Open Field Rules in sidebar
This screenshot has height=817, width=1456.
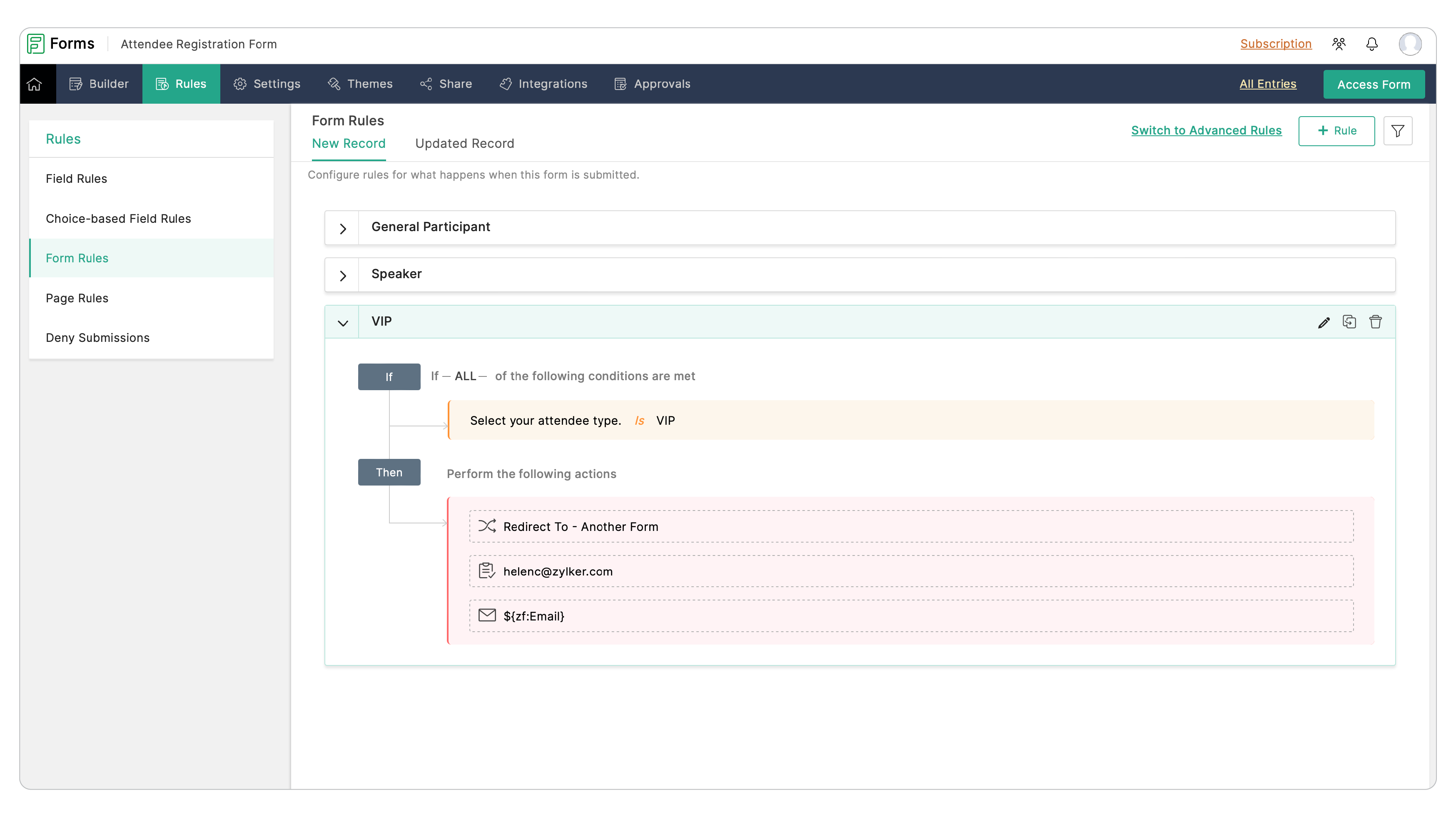(152, 179)
